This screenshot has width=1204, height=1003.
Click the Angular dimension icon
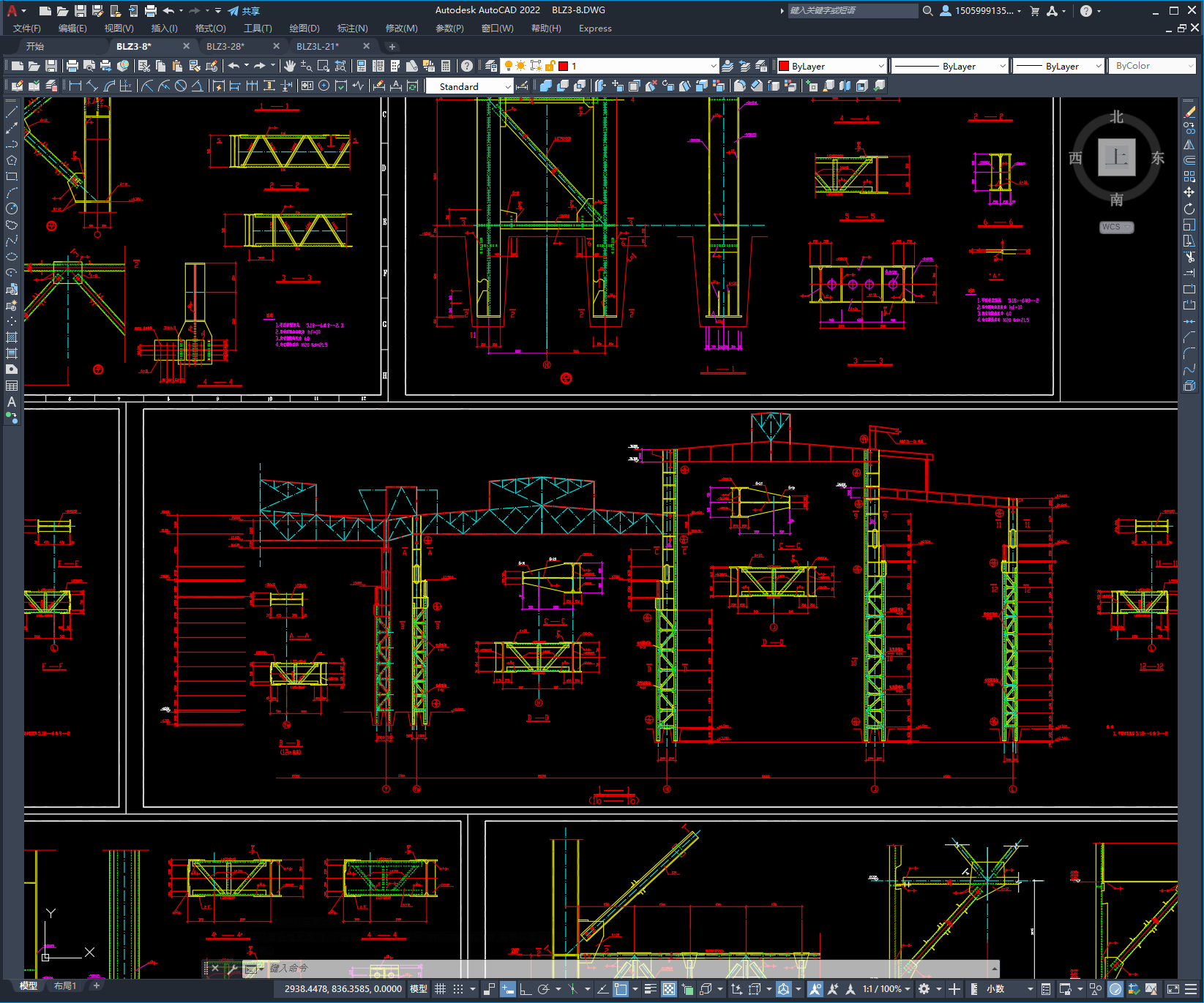197,86
